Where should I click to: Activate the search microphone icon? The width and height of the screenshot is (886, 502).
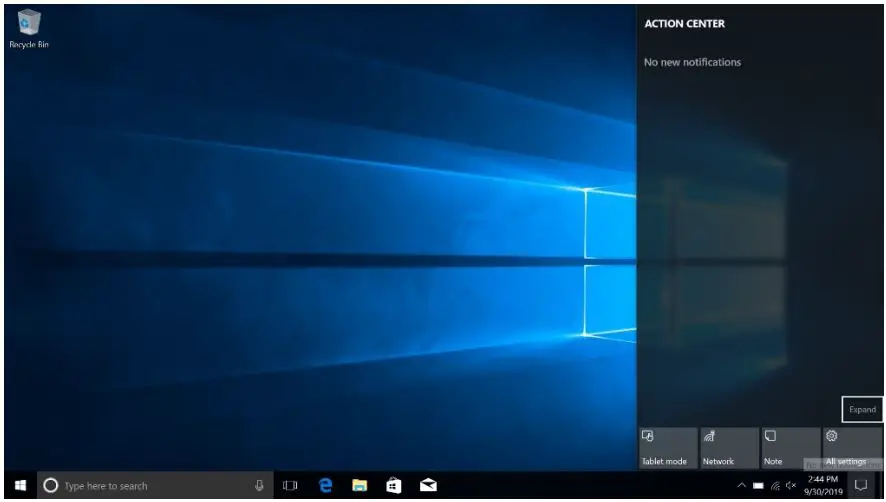coord(259,485)
